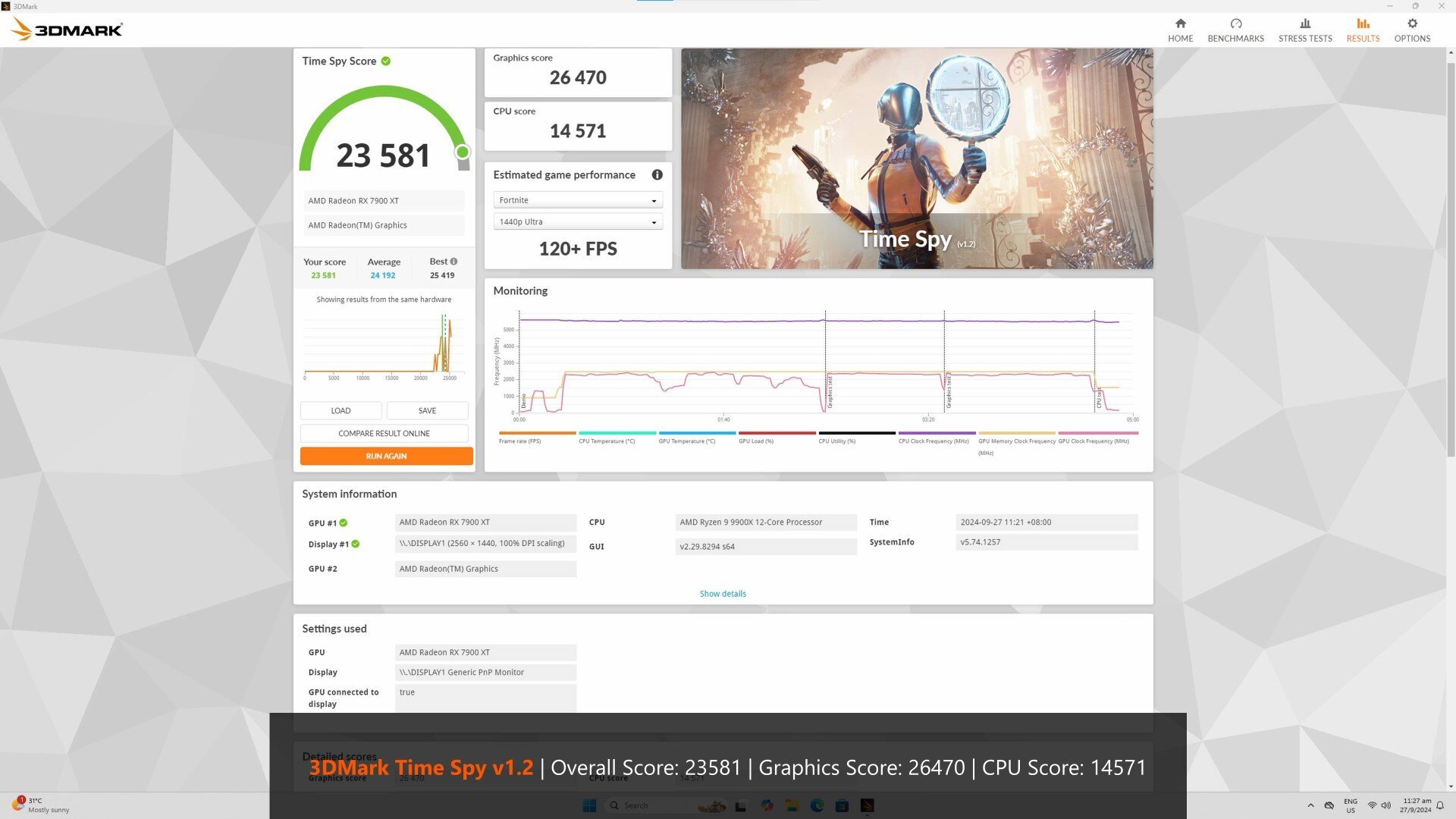Switch to the STRESS TESTS tab label
Image resolution: width=1456 pixels, height=819 pixels.
1305,39
